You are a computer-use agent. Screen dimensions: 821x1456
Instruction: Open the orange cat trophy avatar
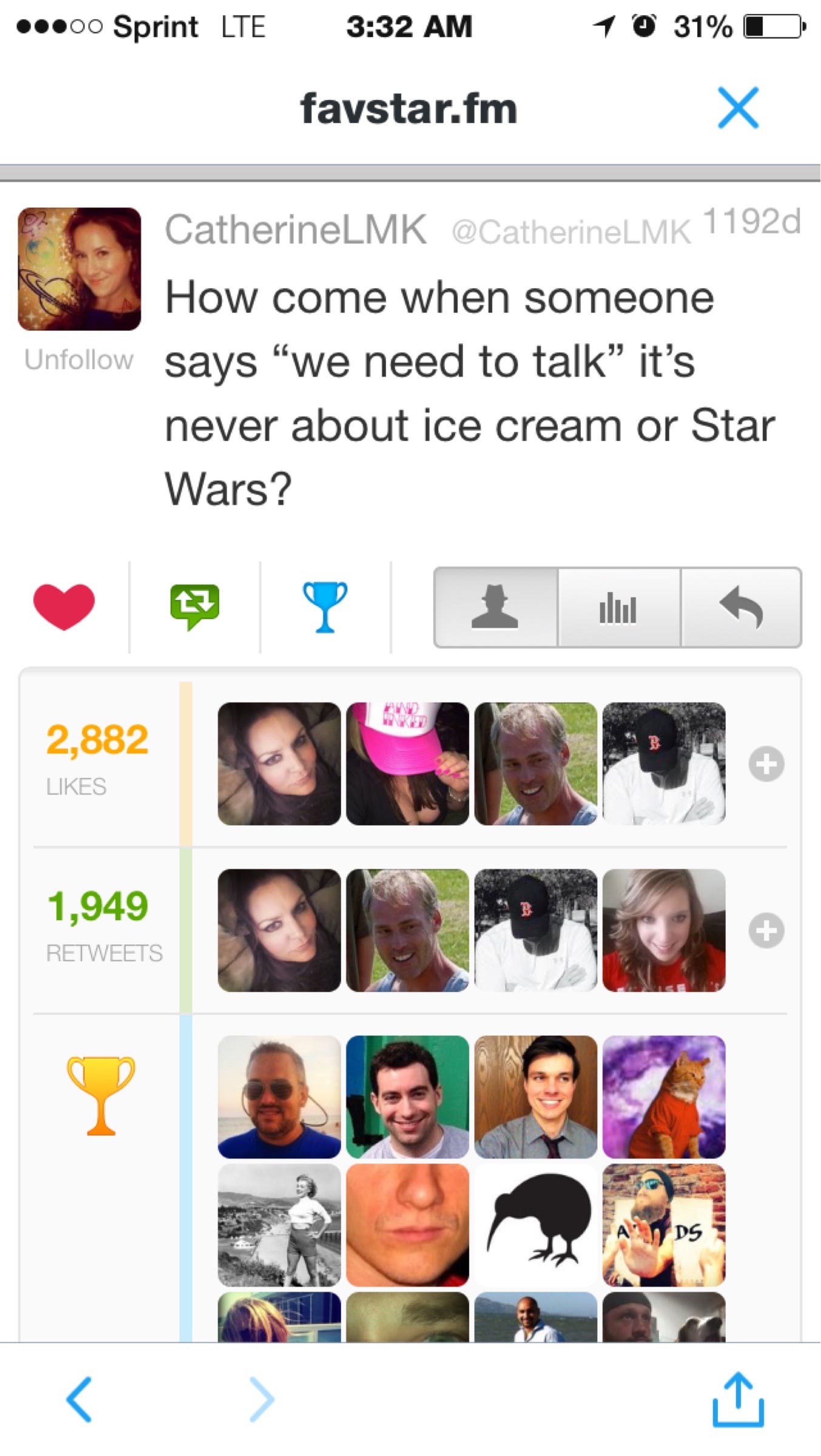[x=664, y=1097]
